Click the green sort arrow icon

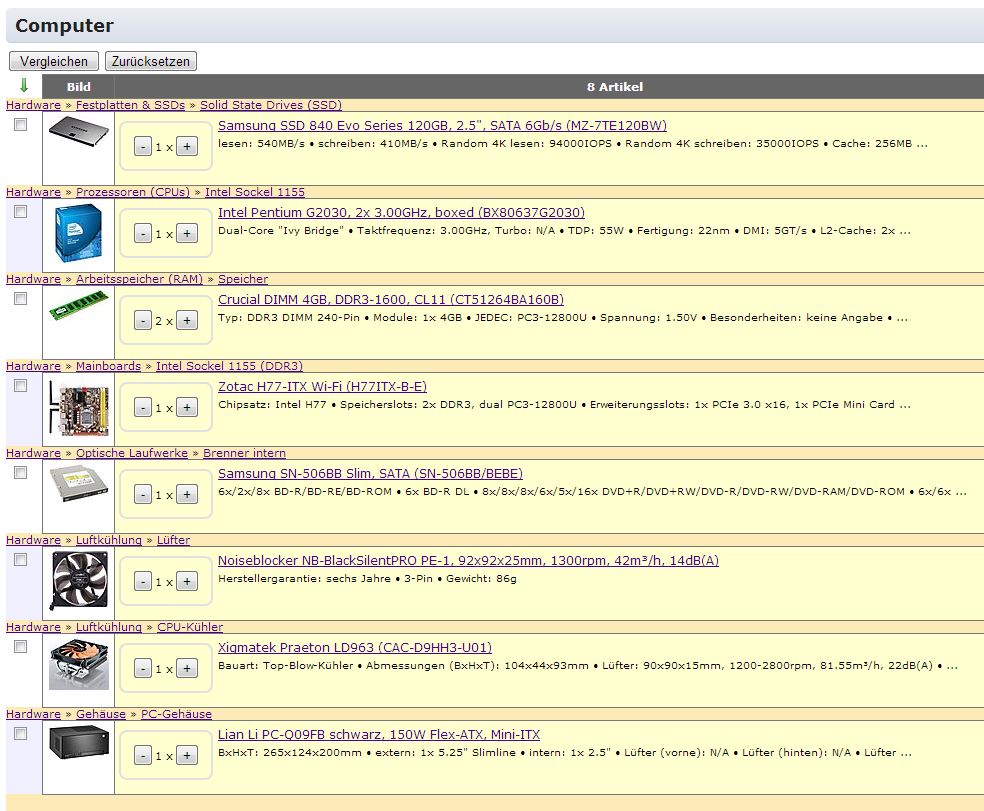24,85
